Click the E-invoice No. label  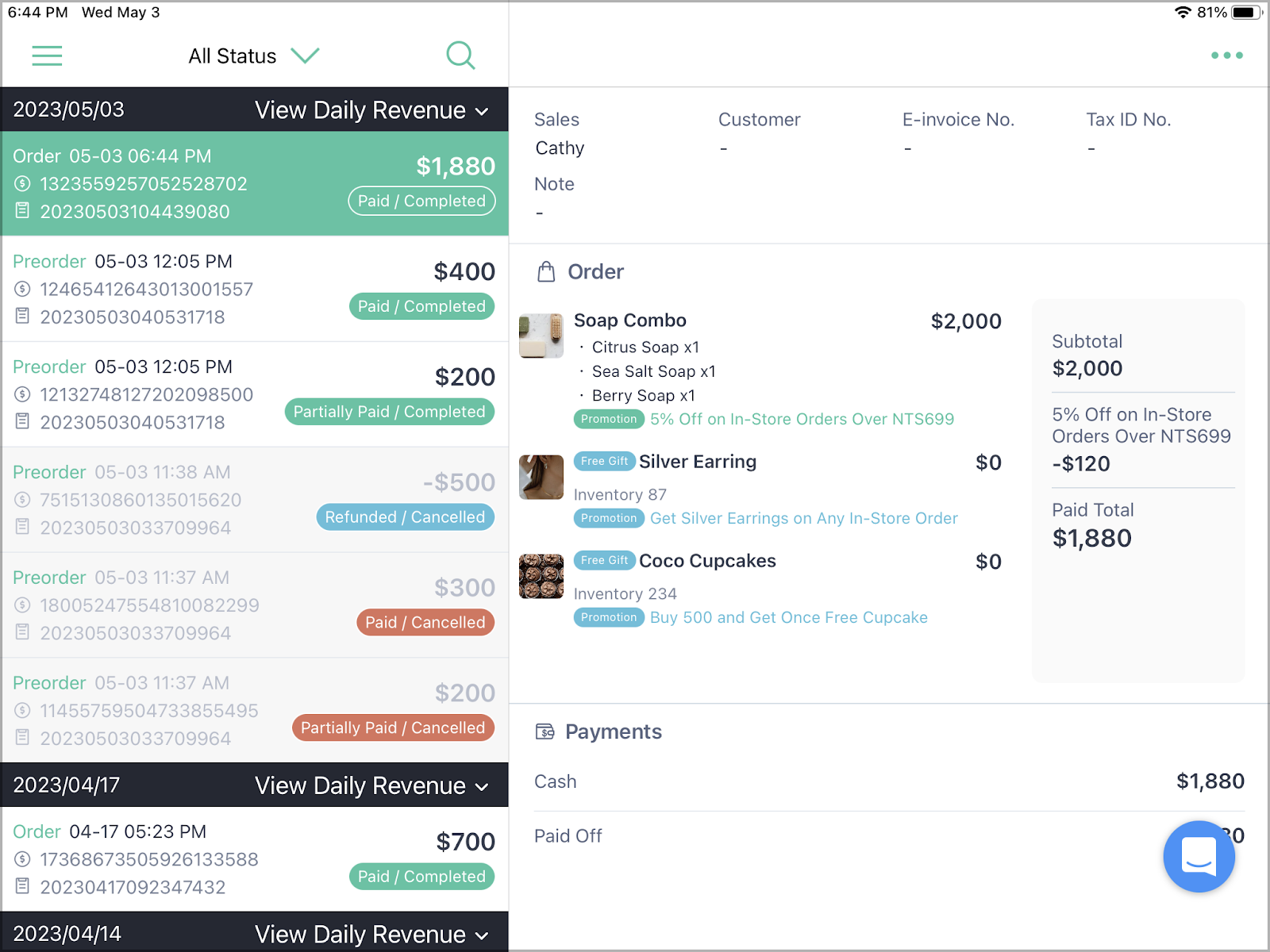pyautogui.click(x=958, y=120)
